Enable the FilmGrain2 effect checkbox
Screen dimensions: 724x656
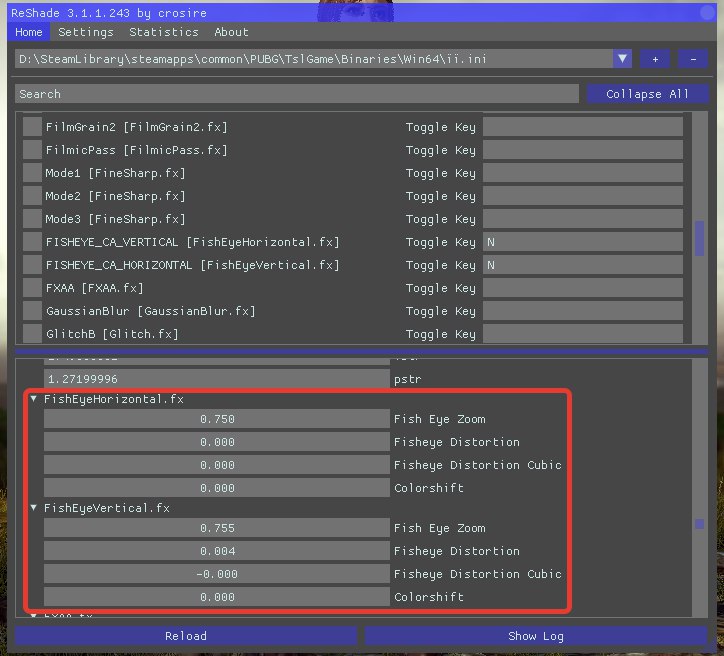(x=32, y=126)
